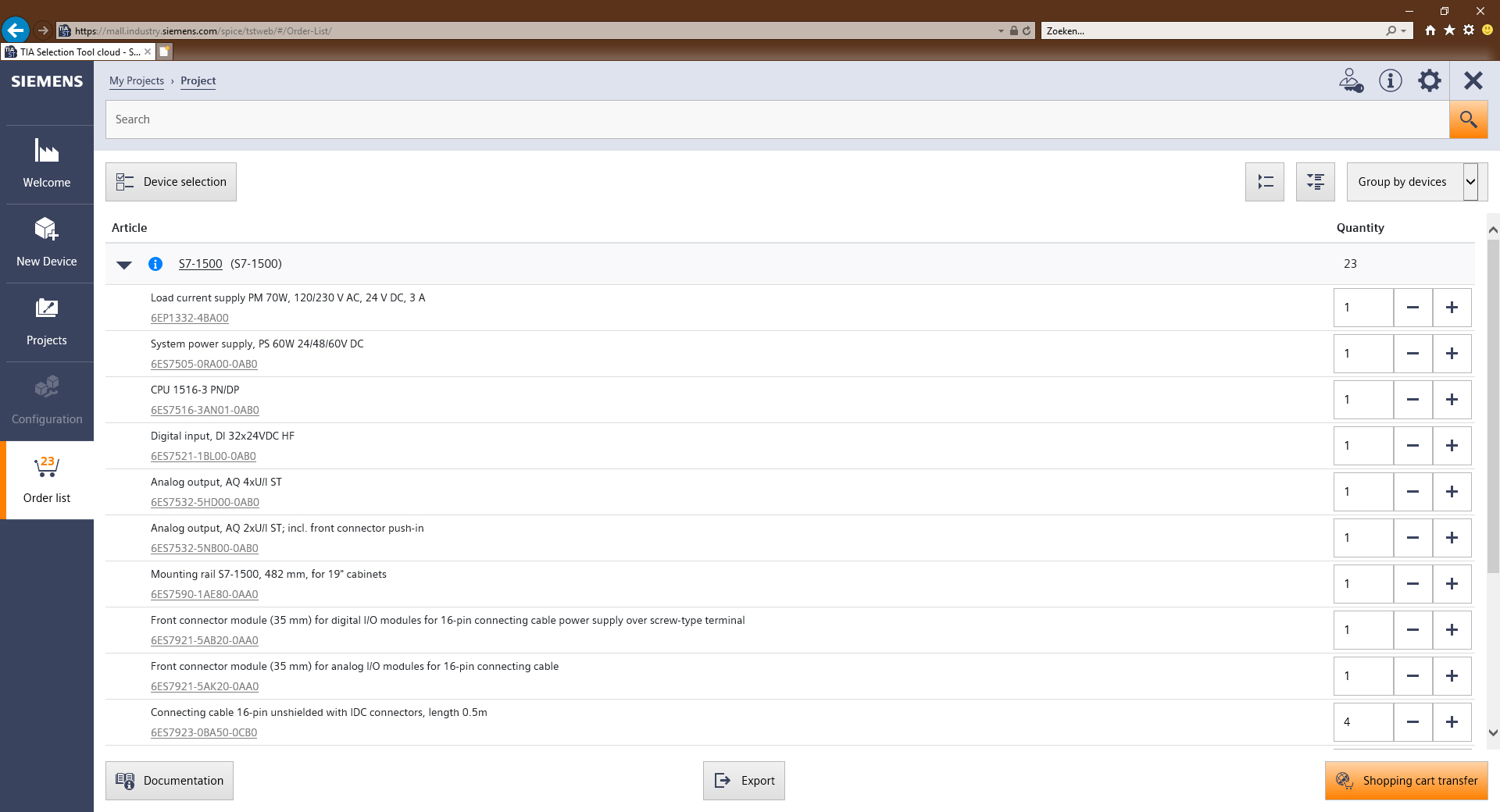Decrease quantity of Digital input DI 32x24VDC
The image size is (1500, 812).
(x=1413, y=446)
